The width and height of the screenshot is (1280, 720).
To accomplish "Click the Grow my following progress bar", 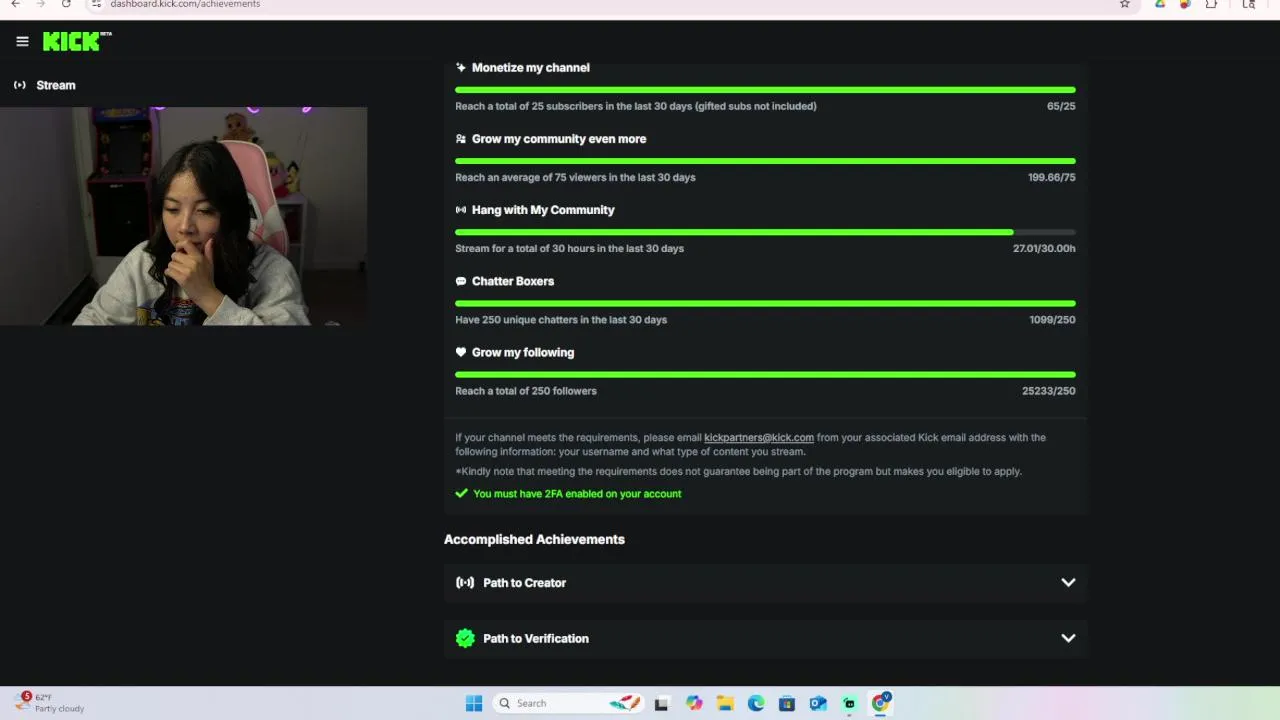I will point(765,375).
